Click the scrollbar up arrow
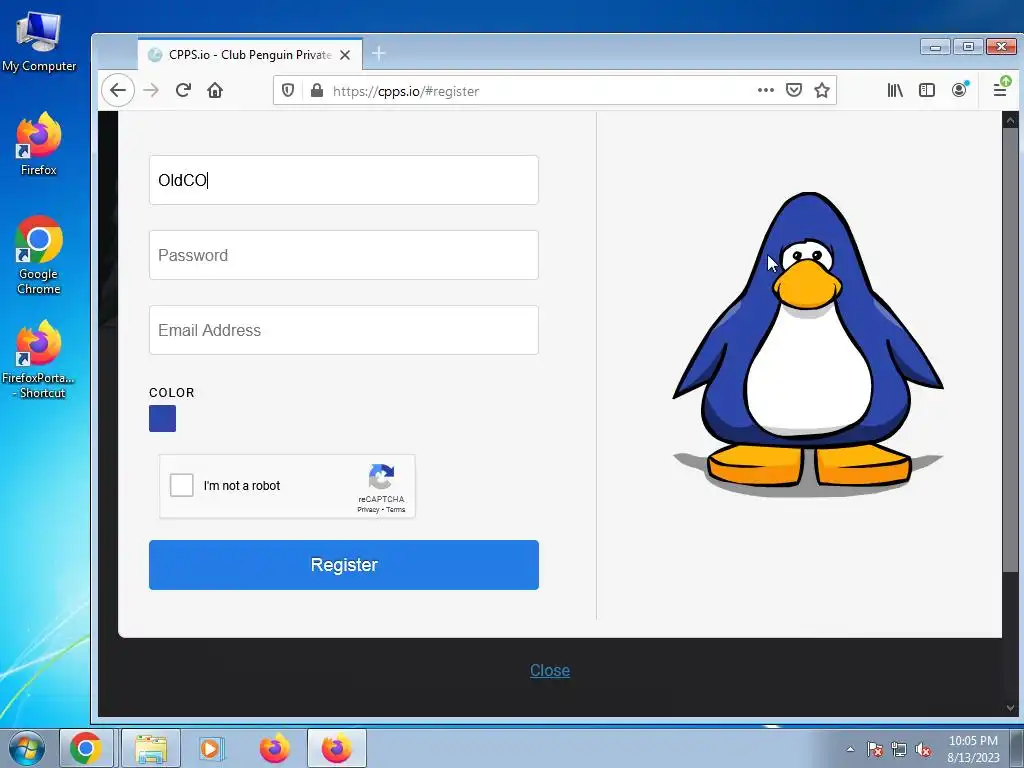The width and height of the screenshot is (1024, 768). pyautogui.click(x=1010, y=120)
